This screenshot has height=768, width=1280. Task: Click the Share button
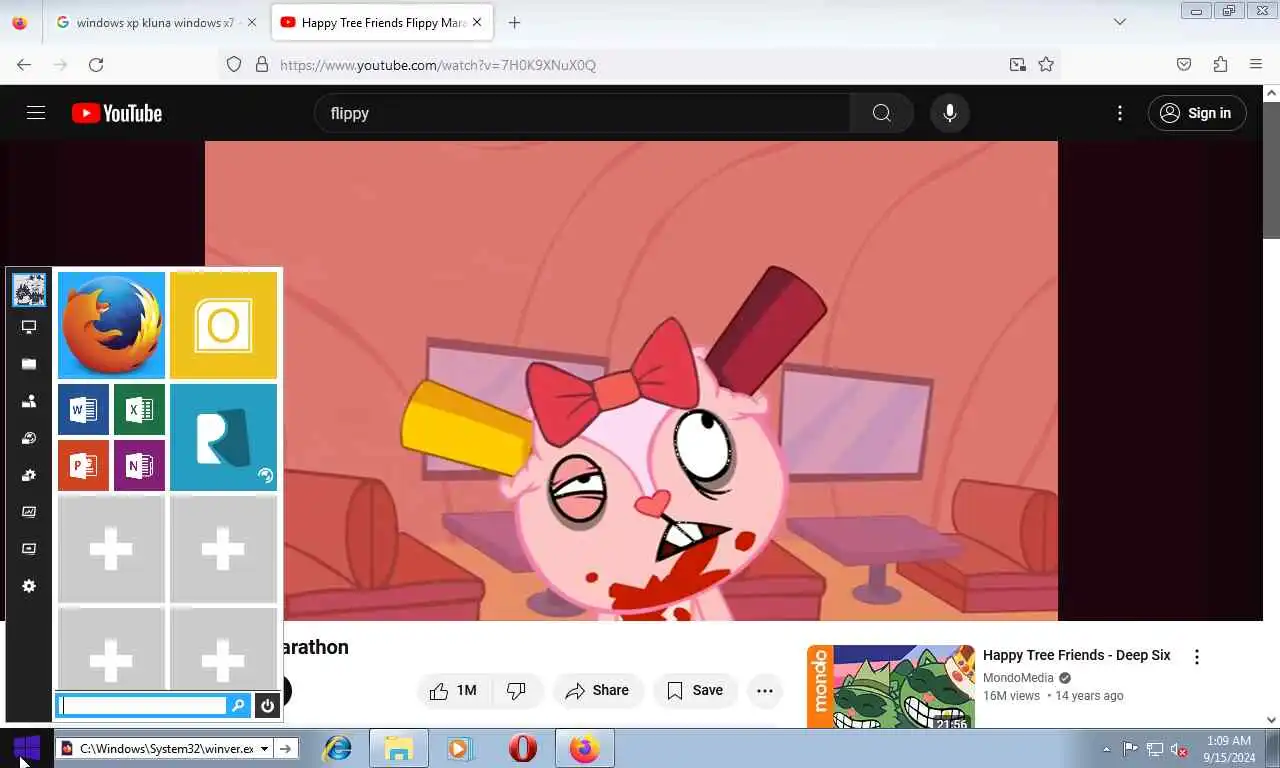(x=597, y=690)
